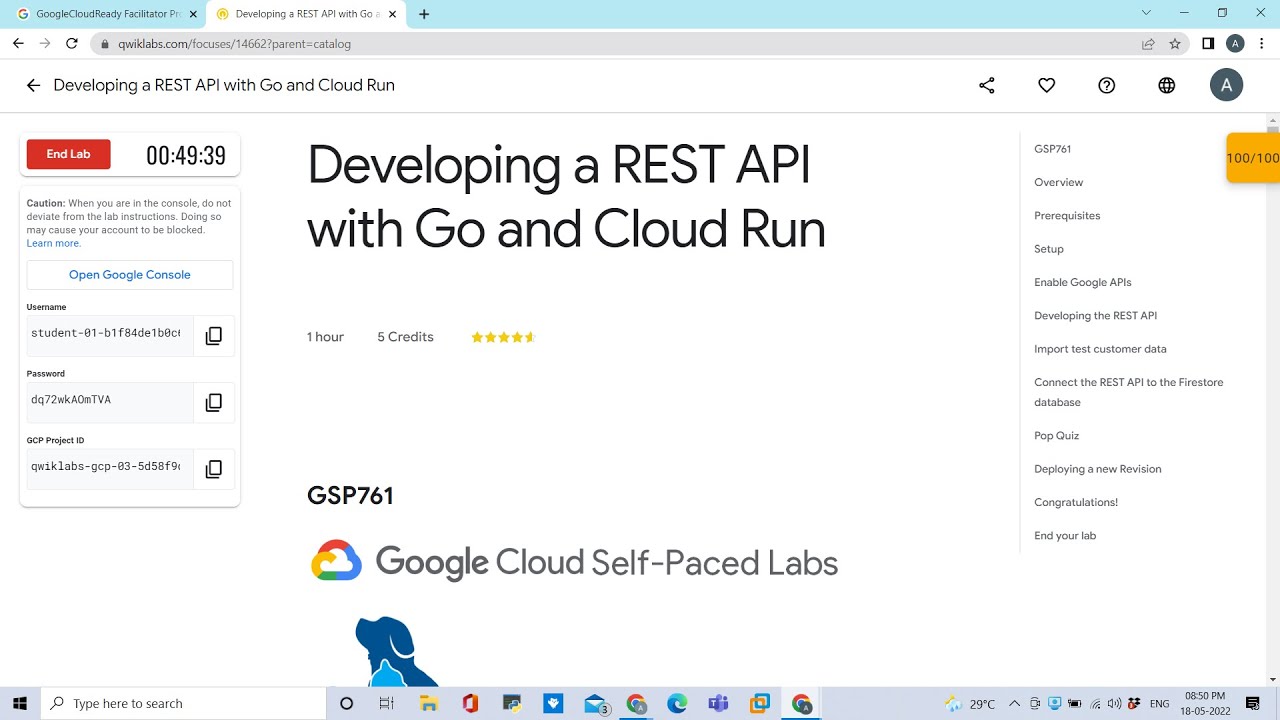Click the End Lab button
Image resolution: width=1280 pixels, height=720 pixels.
(68, 154)
